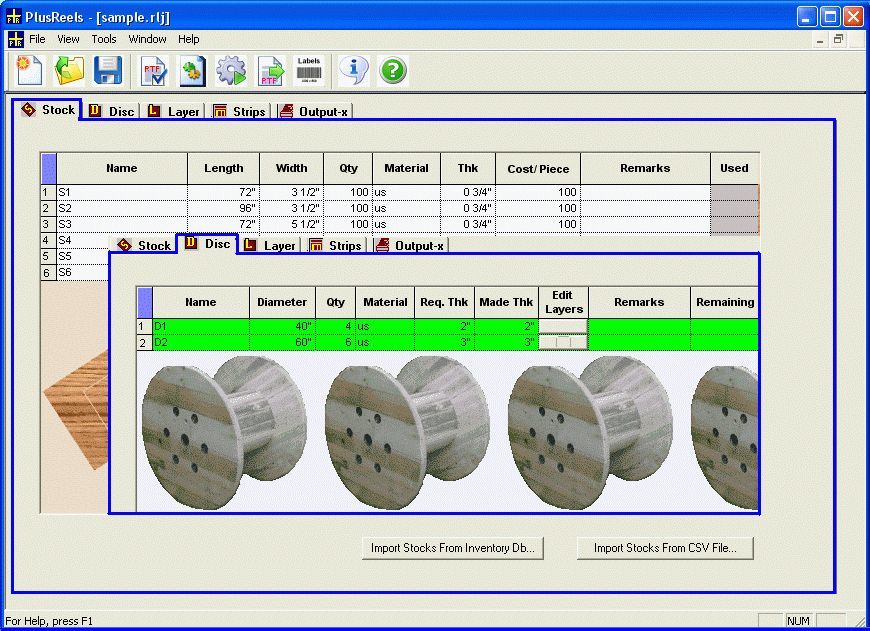This screenshot has width=870, height=631.
Task: Select the S4 name cell
Action: click(x=83, y=240)
